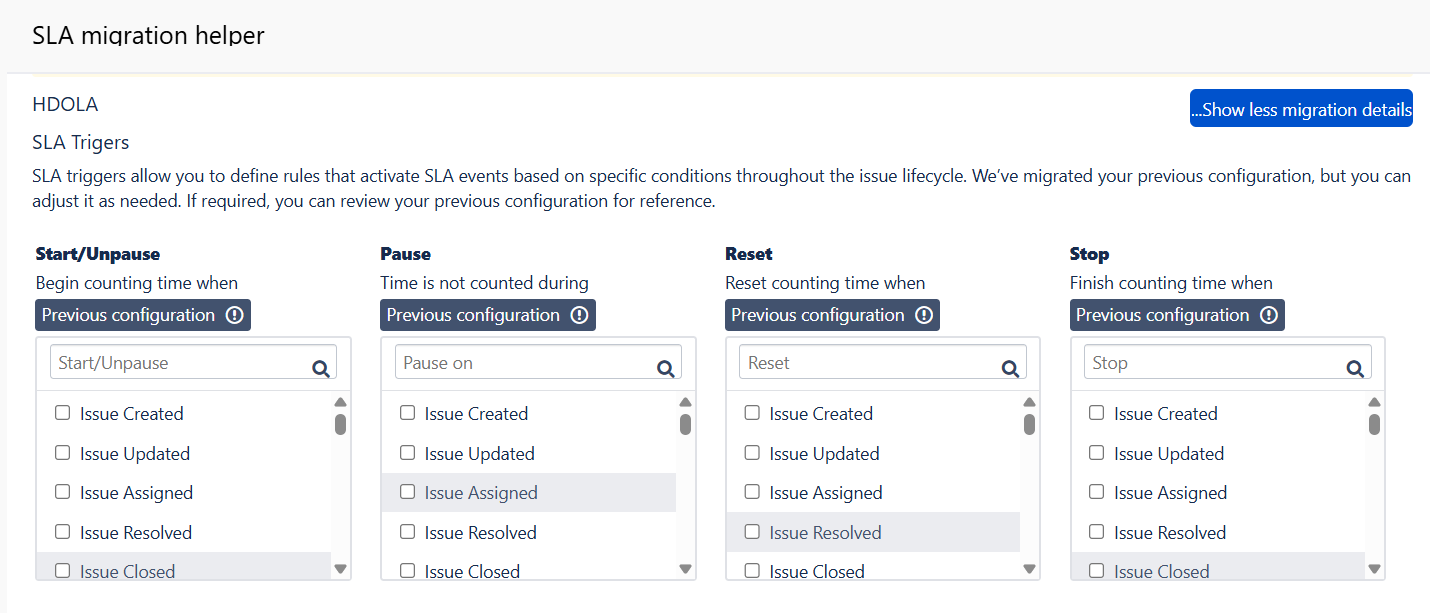Click the search icon in Start/Unpause field

pos(320,368)
